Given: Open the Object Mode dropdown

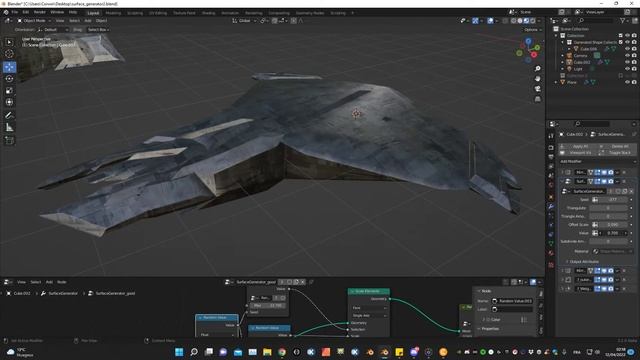Looking at the screenshot, I should (34, 20).
